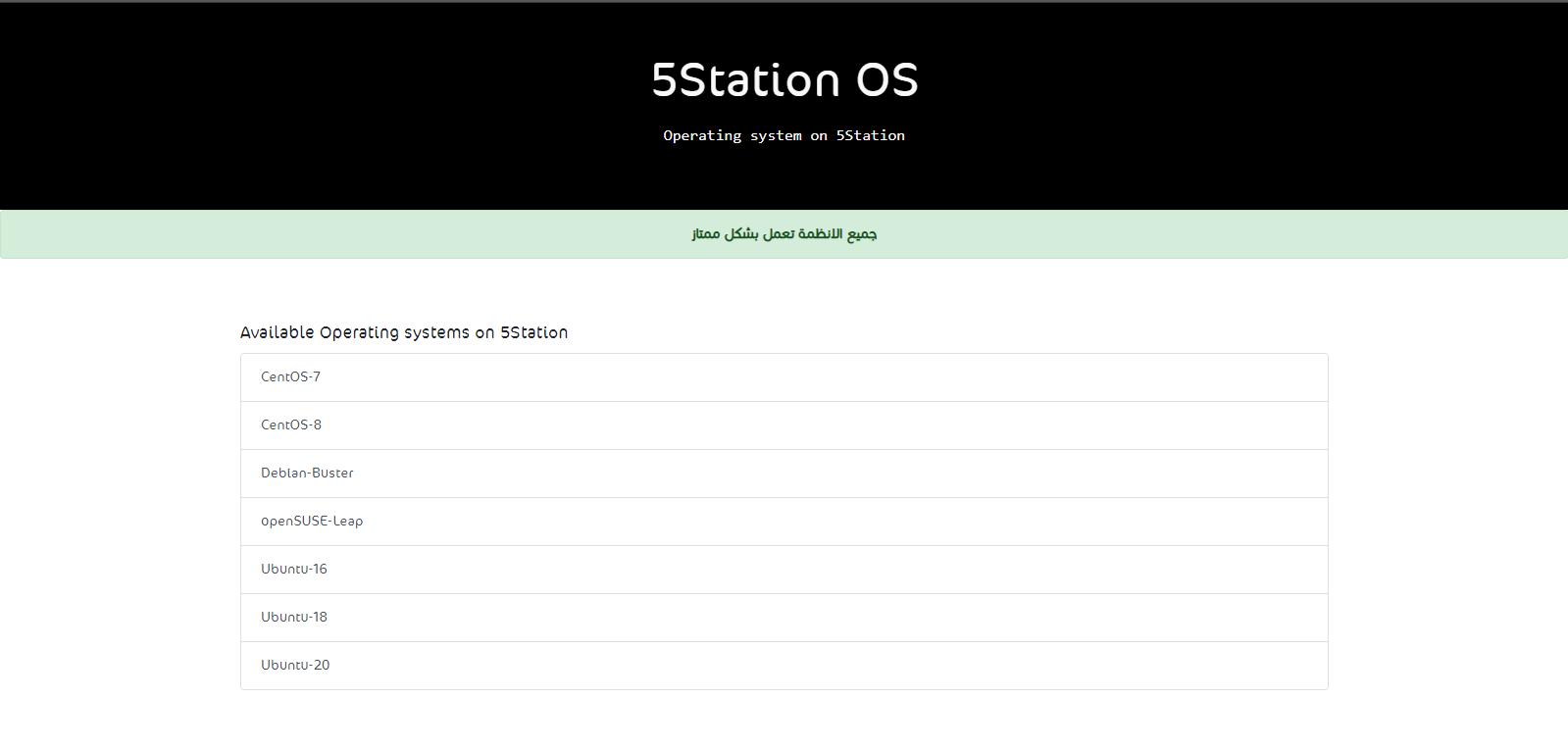Click the 5Station OS page title
Image resolution: width=1568 pixels, height=749 pixels.
(x=784, y=80)
